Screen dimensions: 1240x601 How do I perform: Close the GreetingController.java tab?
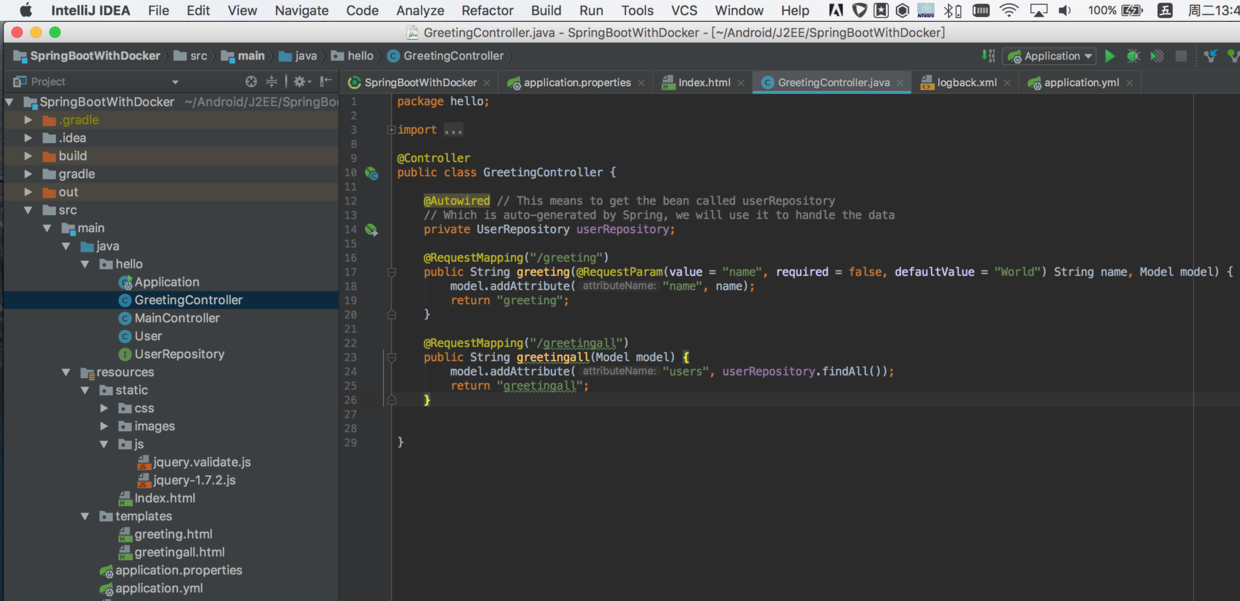tap(900, 83)
